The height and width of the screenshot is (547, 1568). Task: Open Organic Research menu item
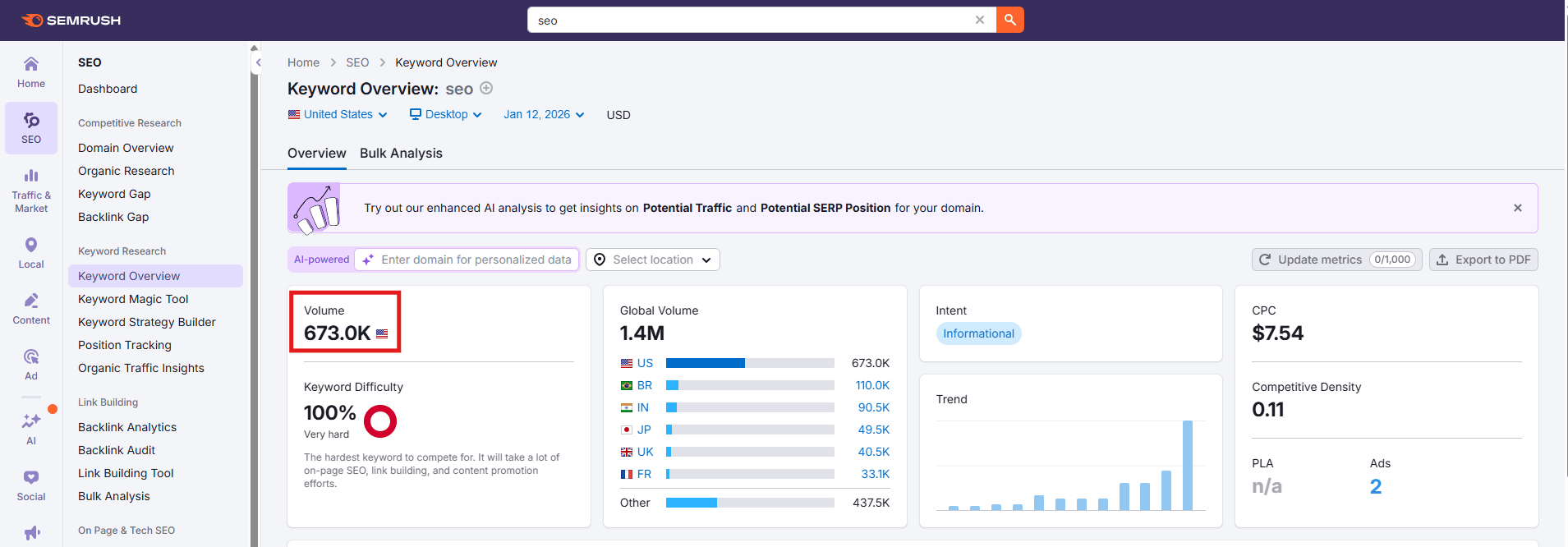point(126,171)
